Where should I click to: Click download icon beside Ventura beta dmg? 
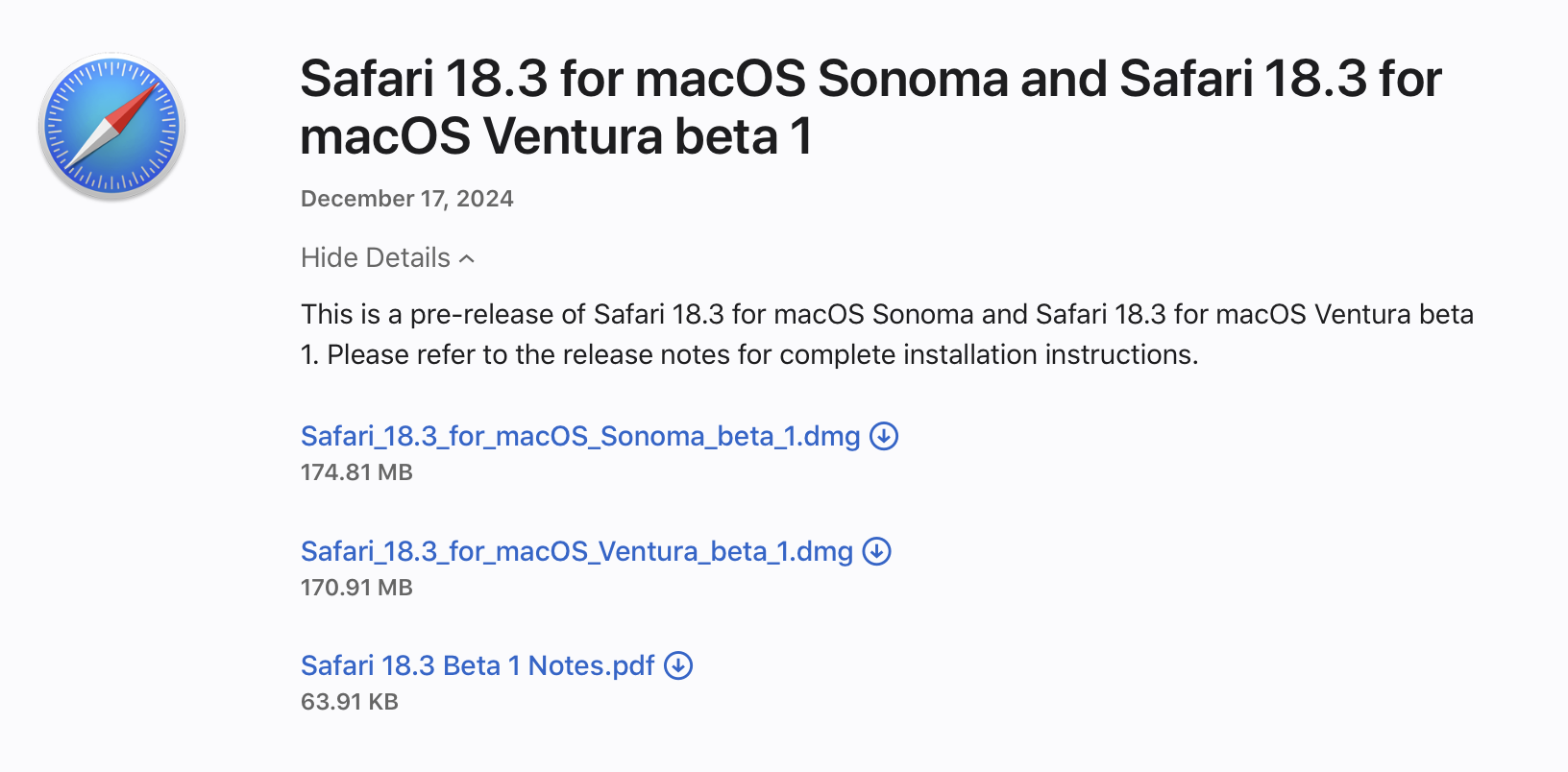[877, 552]
